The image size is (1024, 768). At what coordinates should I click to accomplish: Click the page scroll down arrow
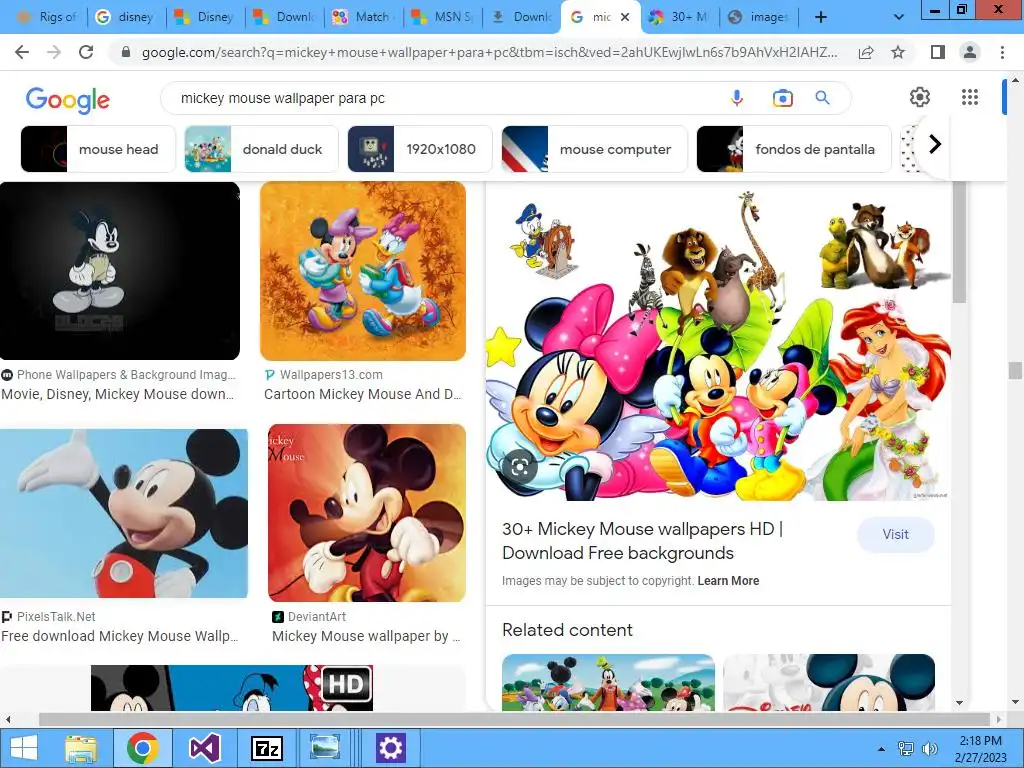coord(1015,702)
